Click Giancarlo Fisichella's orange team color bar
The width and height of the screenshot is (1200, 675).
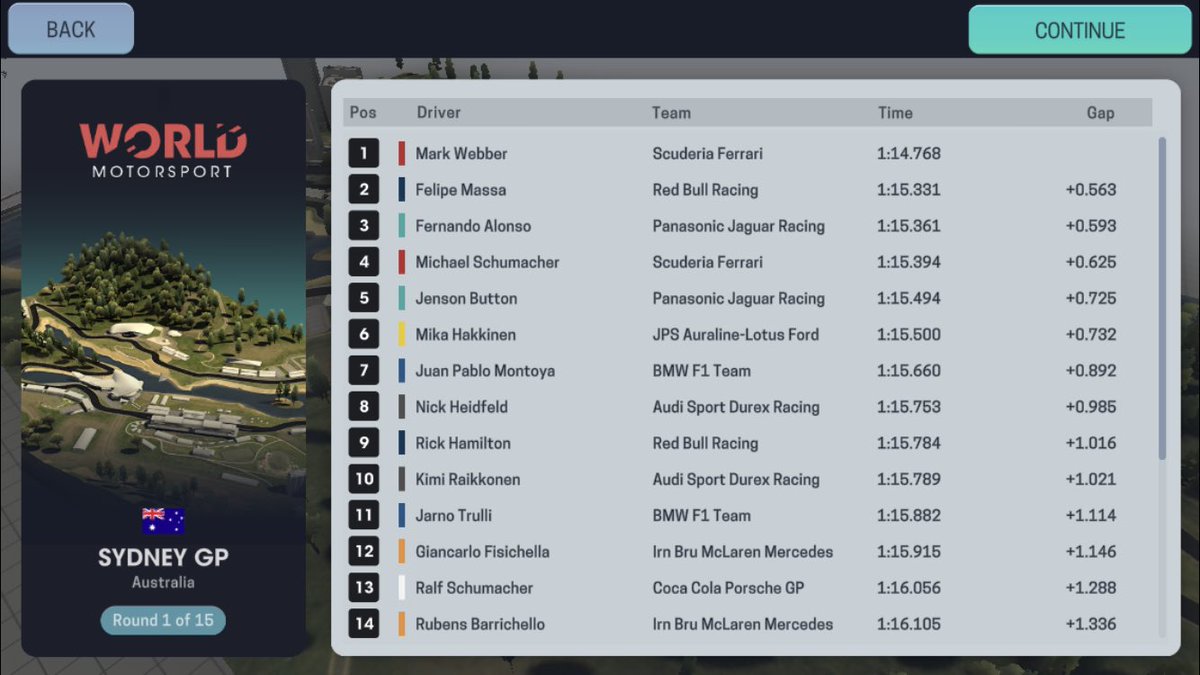pyautogui.click(x=401, y=551)
